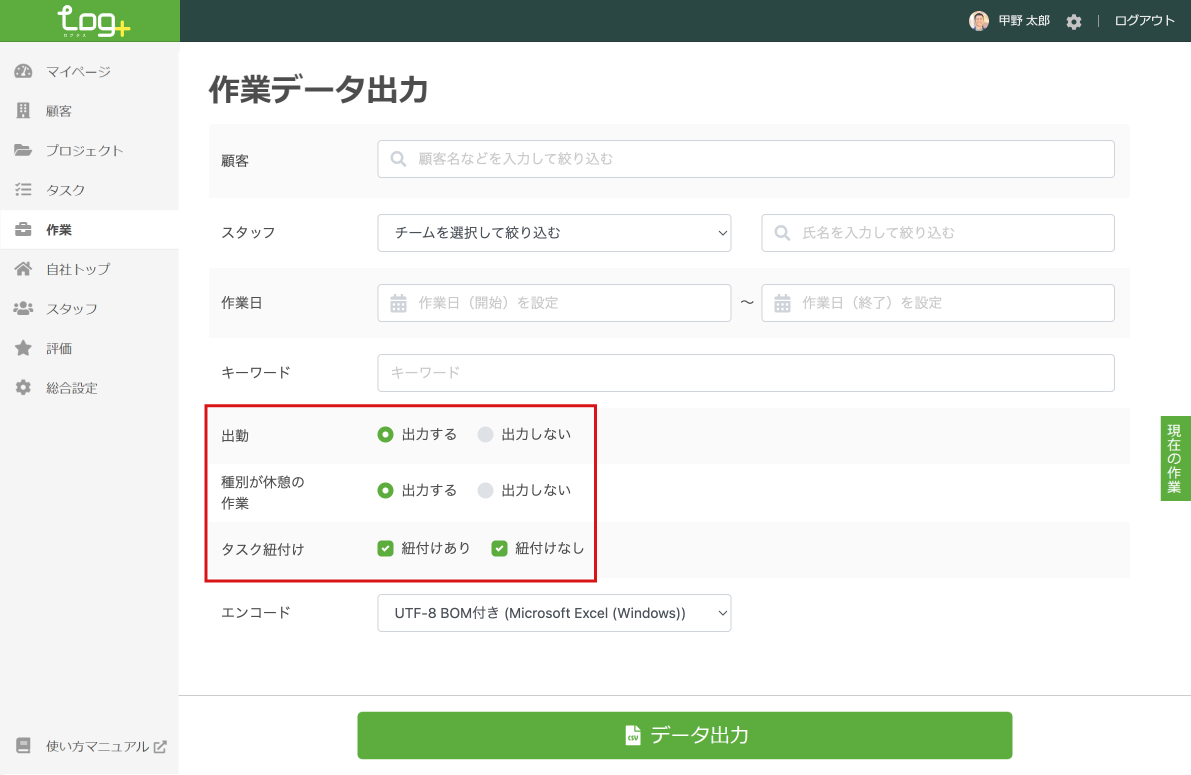This screenshot has width=1191, height=775.
Task: Click the settings gear icon in header
Action: click(x=1074, y=21)
